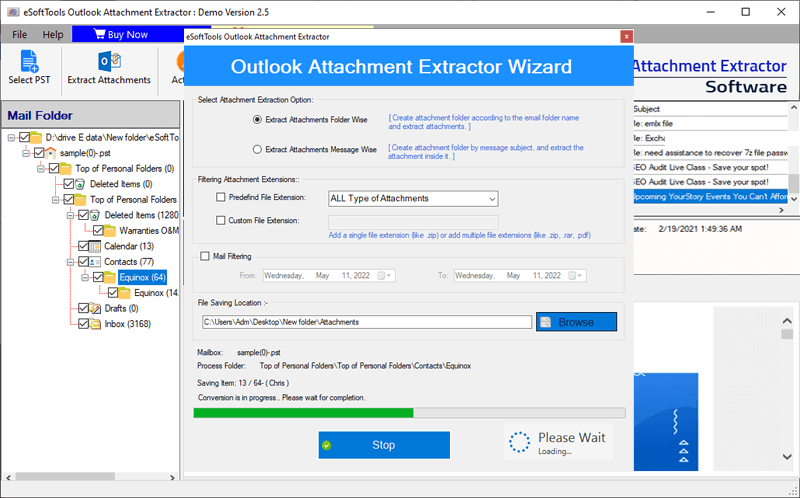
Task: Click the green check icon on Stop button
Action: [327, 445]
